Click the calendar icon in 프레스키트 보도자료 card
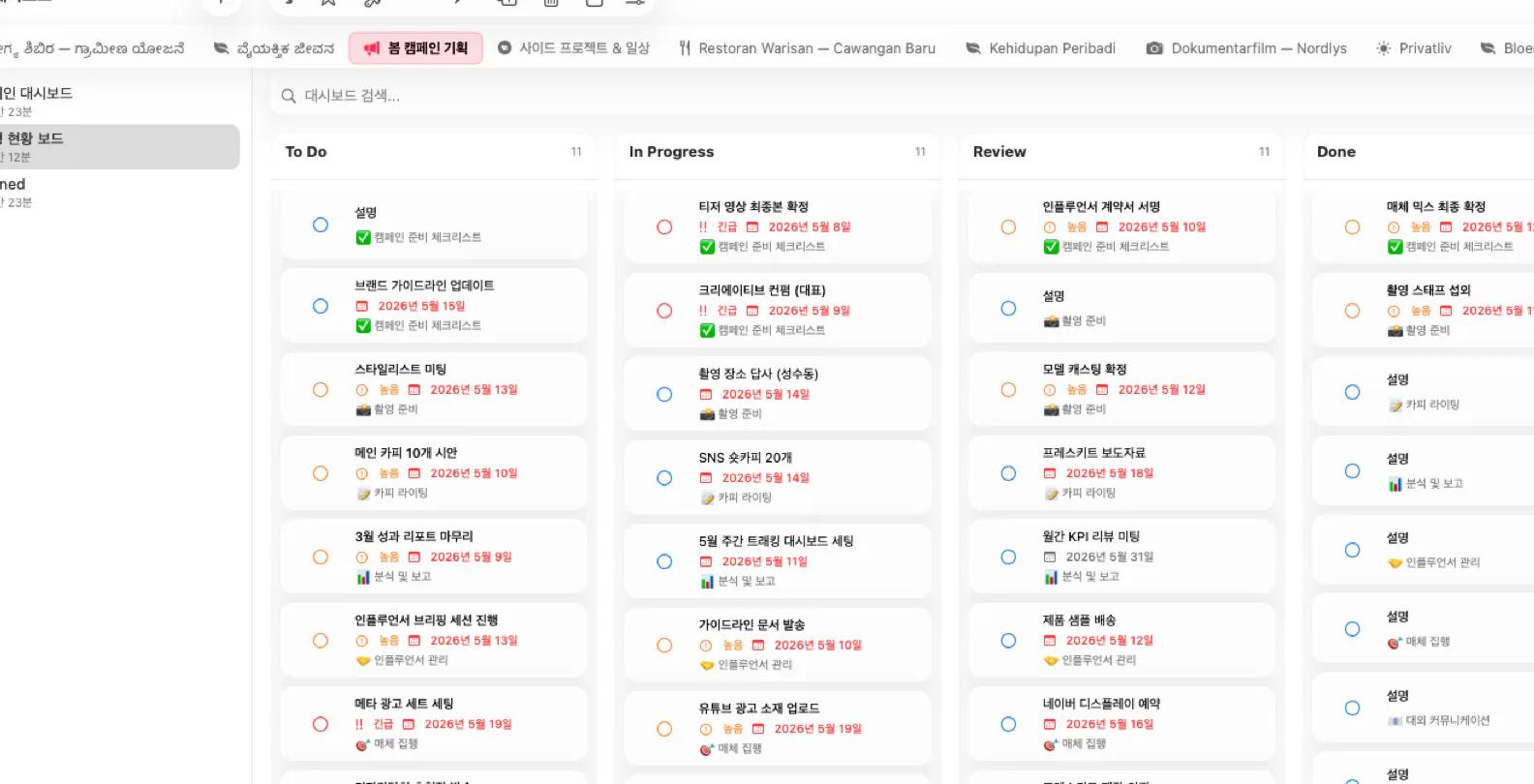 (1050, 473)
